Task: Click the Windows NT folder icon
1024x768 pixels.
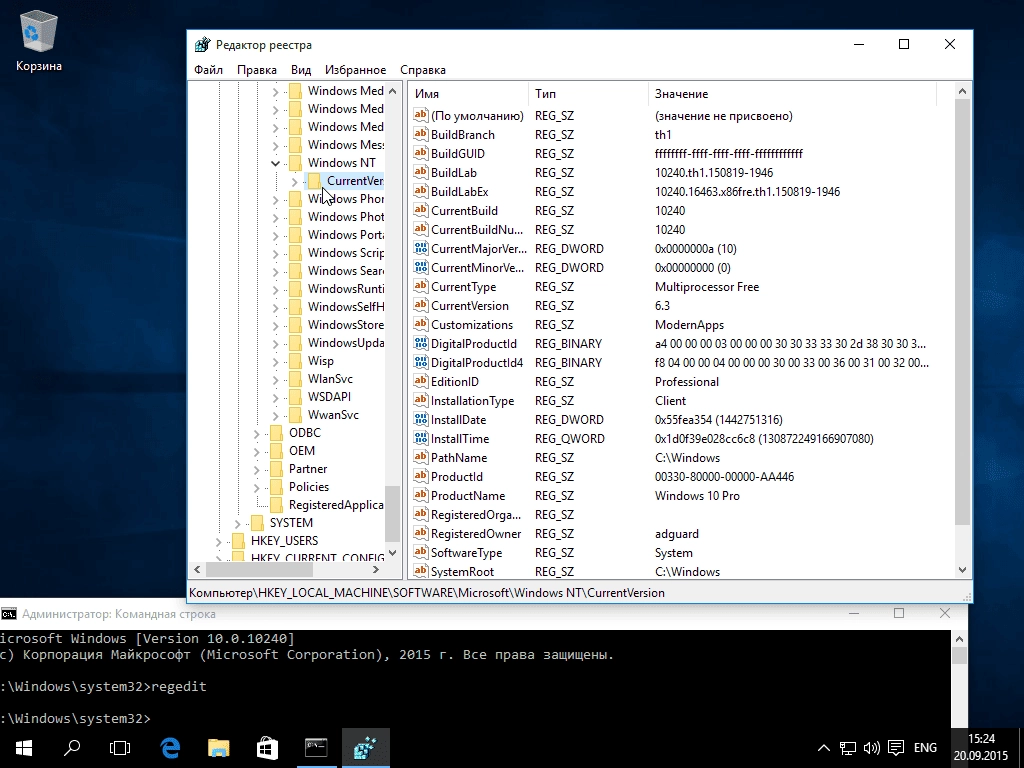Action: tap(295, 163)
